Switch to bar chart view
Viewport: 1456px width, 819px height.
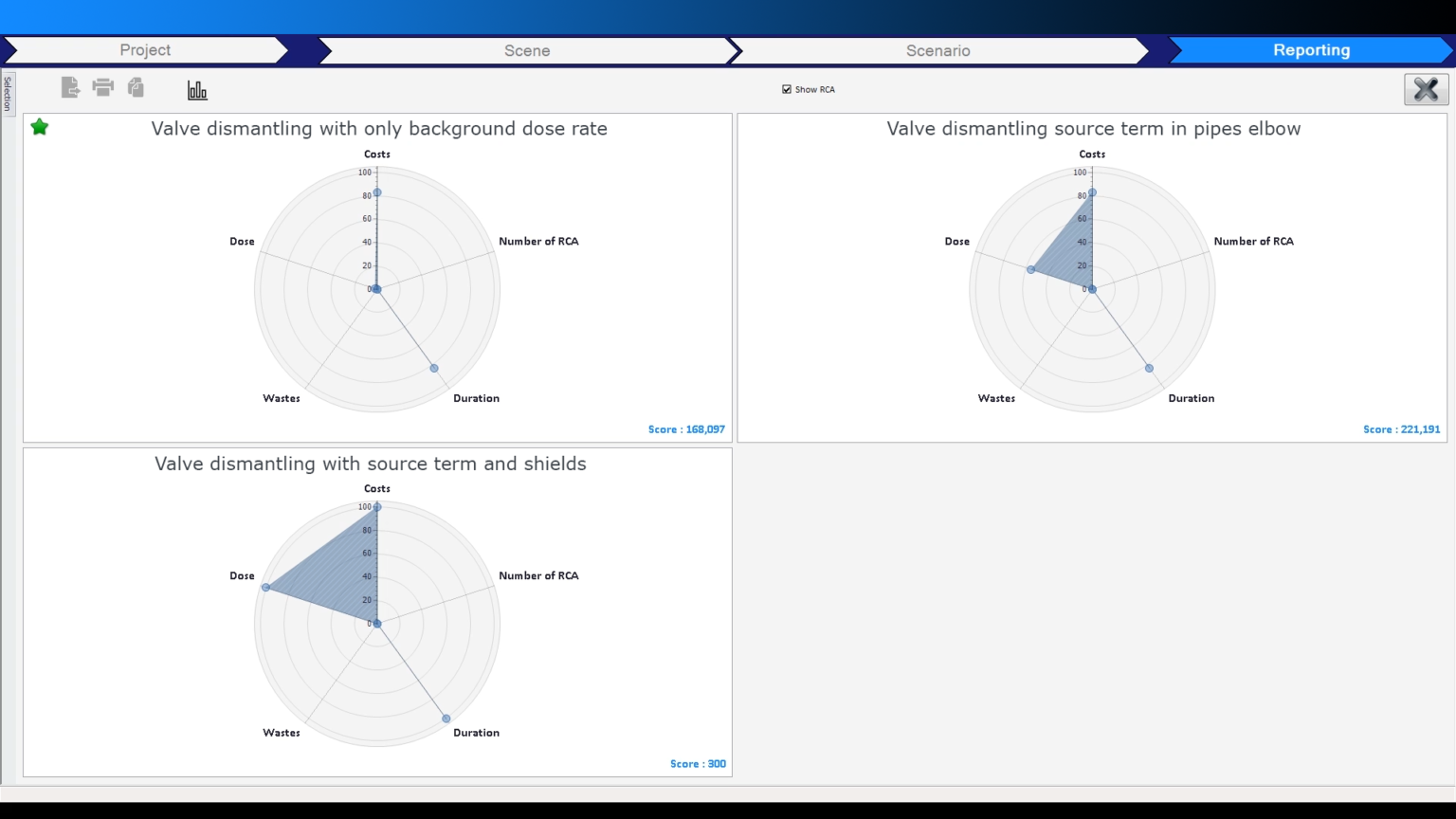(x=197, y=90)
